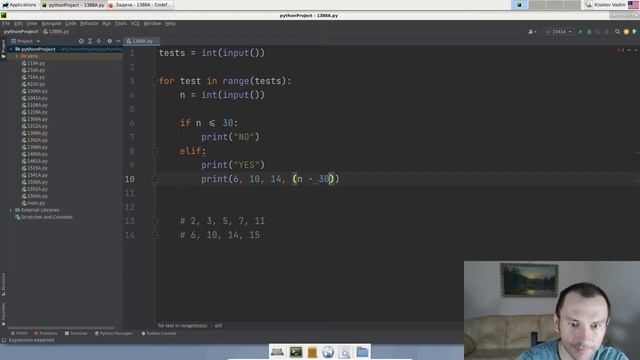
Task: Open the Applications menu in top panel
Action: tap(19, 5)
